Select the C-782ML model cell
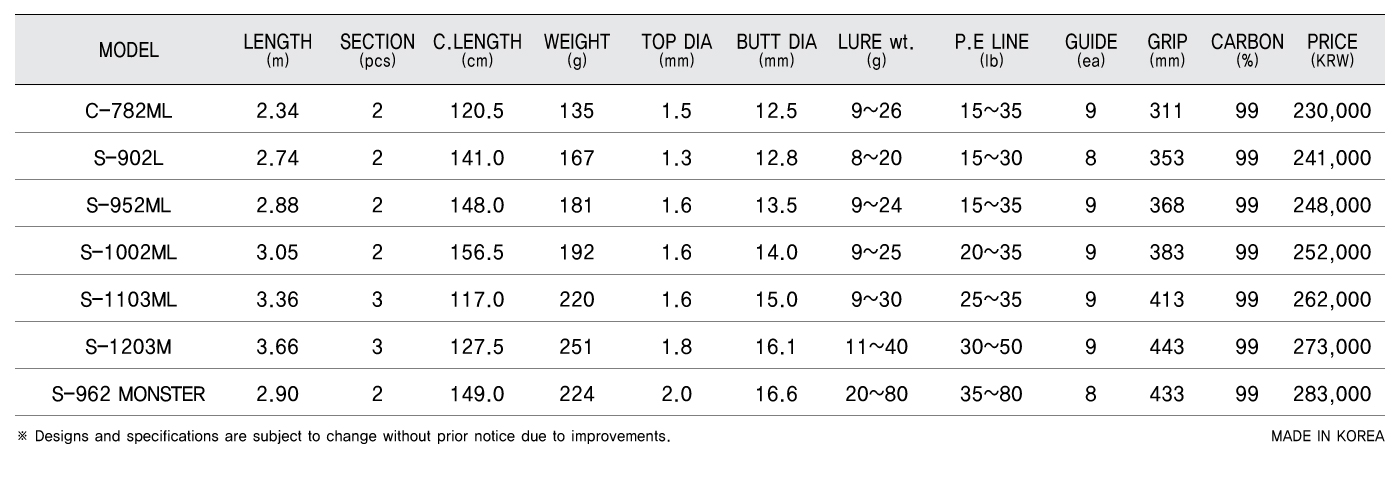Image resolution: width=1400 pixels, height=480 pixels. (129, 111)
